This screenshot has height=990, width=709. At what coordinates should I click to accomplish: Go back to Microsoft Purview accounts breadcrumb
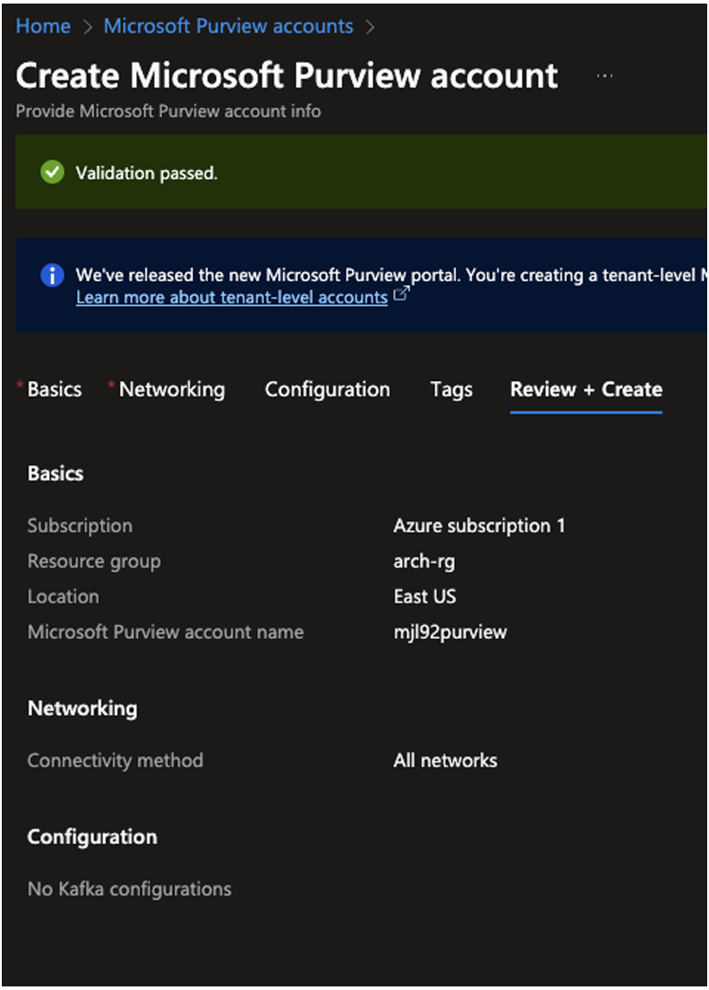228,27
